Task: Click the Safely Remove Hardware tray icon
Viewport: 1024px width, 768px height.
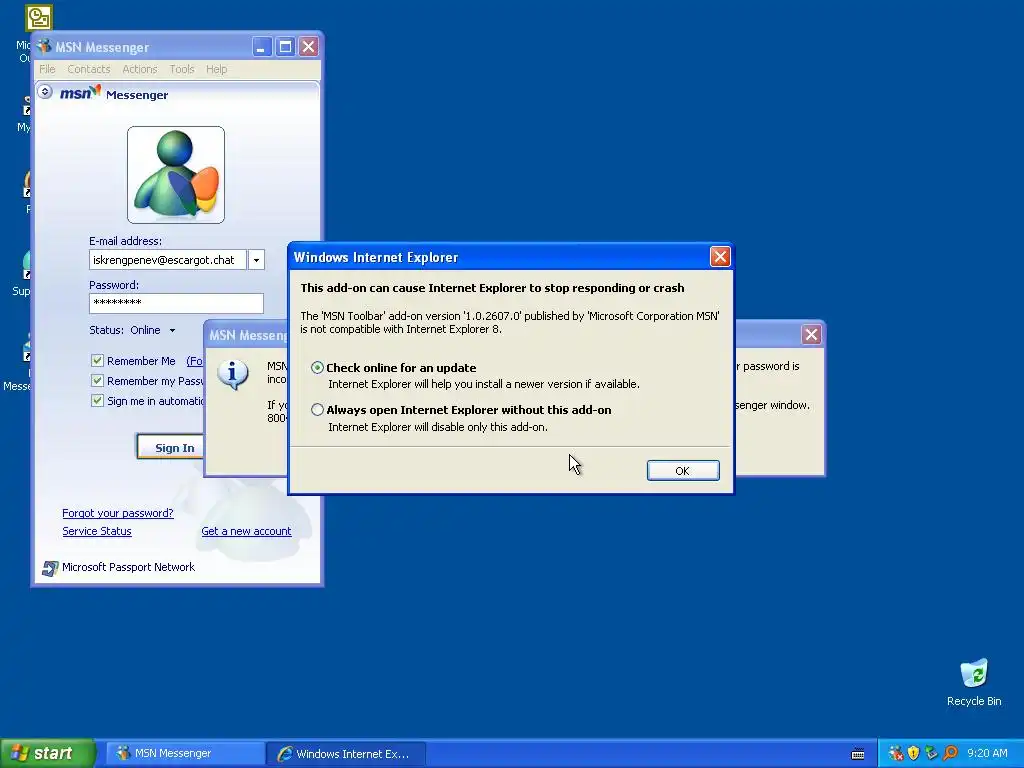Action: point(931,754)
